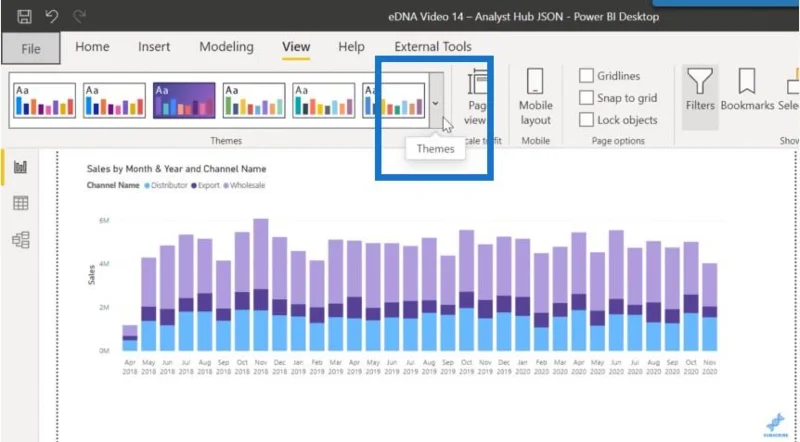Switch to the Modeling tab
Viewport: 800px width, 442px height.
click(226, 46)
